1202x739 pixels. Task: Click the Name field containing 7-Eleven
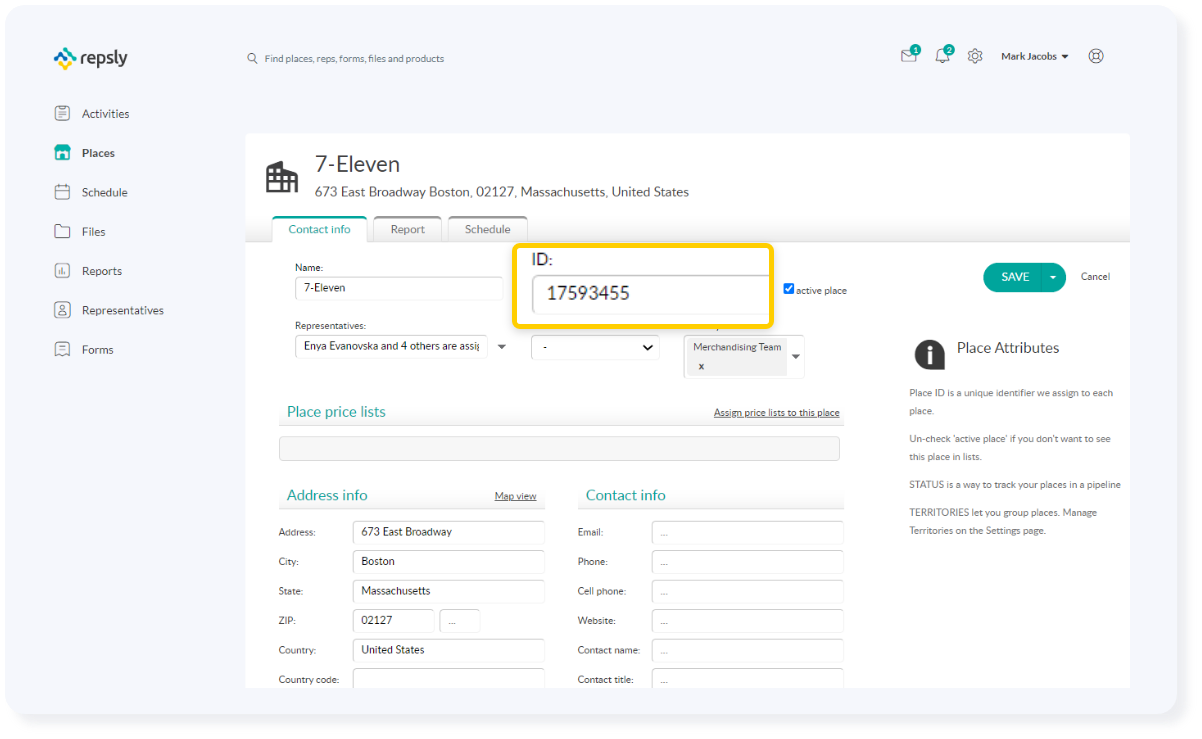point(399,288)
